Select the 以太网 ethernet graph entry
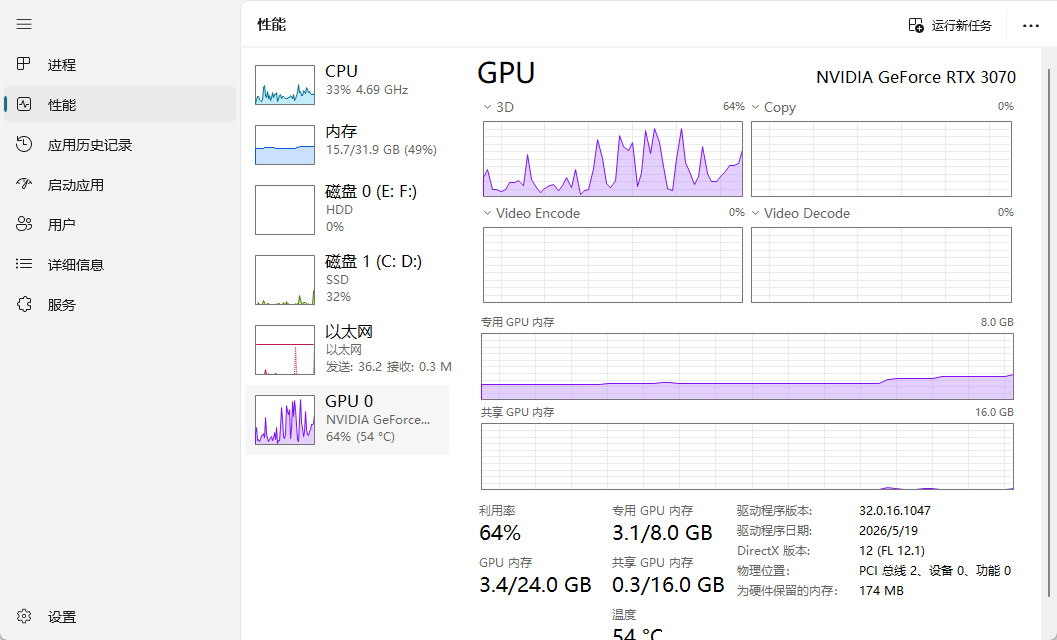Screen dimensions: 1057x640 click(x=346, y=349)
